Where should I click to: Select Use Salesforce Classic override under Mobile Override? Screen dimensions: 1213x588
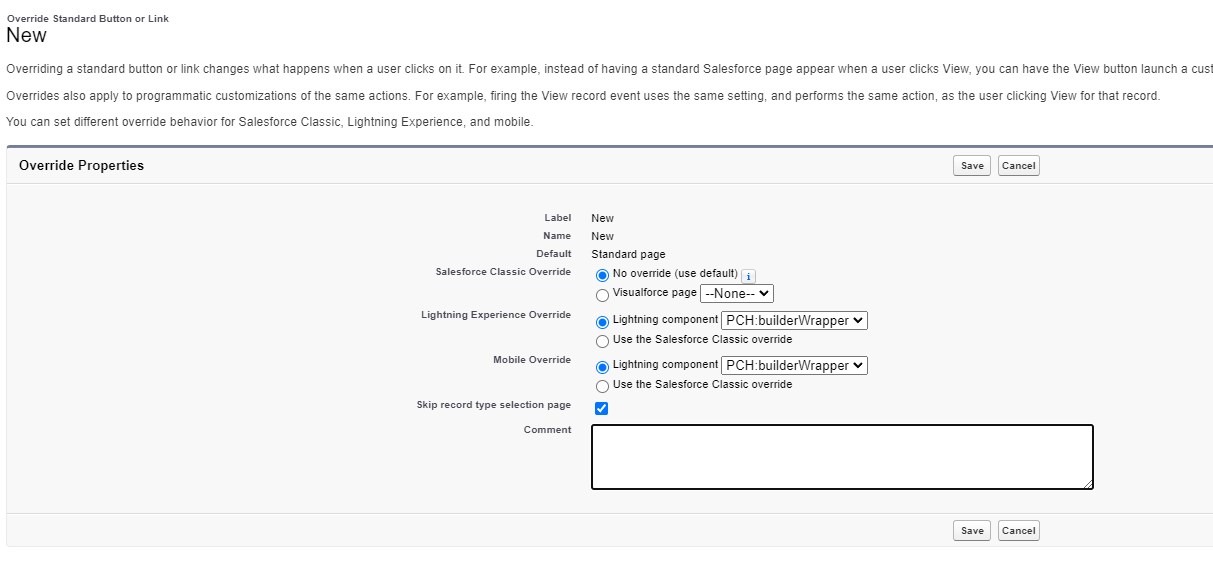coord(602,386)
